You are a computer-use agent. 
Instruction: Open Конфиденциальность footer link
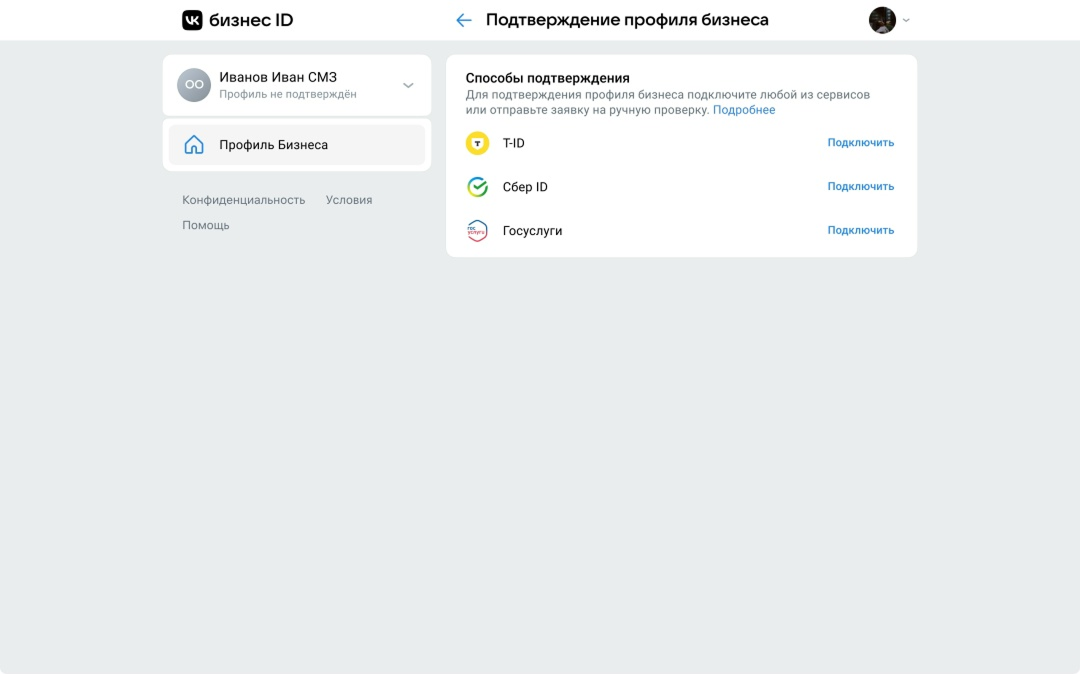[x=243, y=200]
